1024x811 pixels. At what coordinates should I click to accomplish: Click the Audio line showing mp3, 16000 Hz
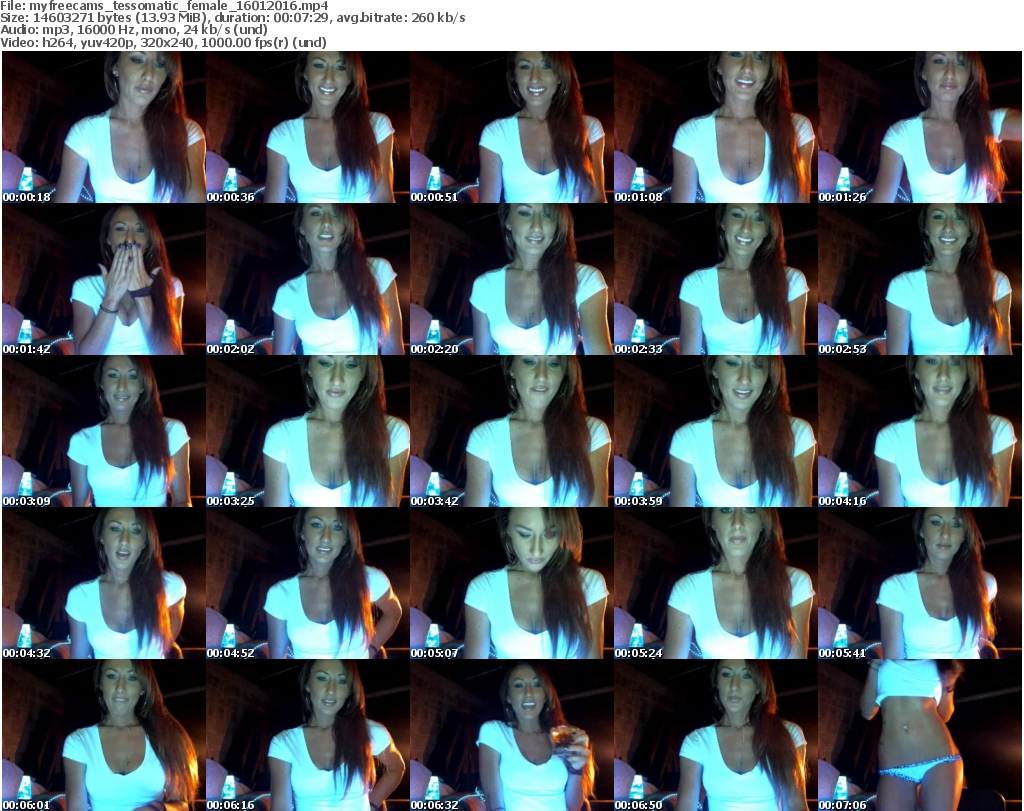point(134,29)
